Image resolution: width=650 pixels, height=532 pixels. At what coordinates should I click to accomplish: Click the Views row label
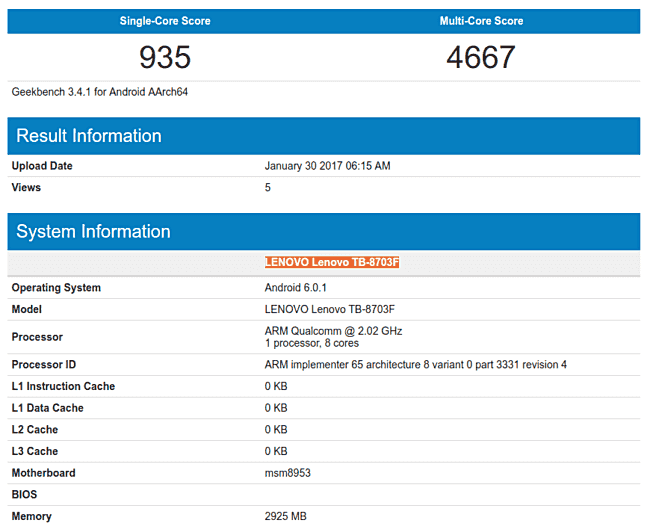[27, 187]
